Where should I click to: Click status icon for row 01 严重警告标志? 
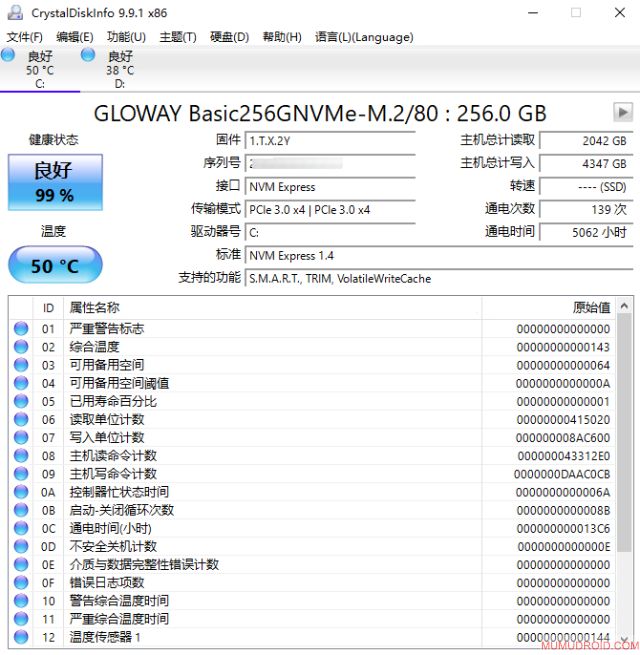coord(21,329)
